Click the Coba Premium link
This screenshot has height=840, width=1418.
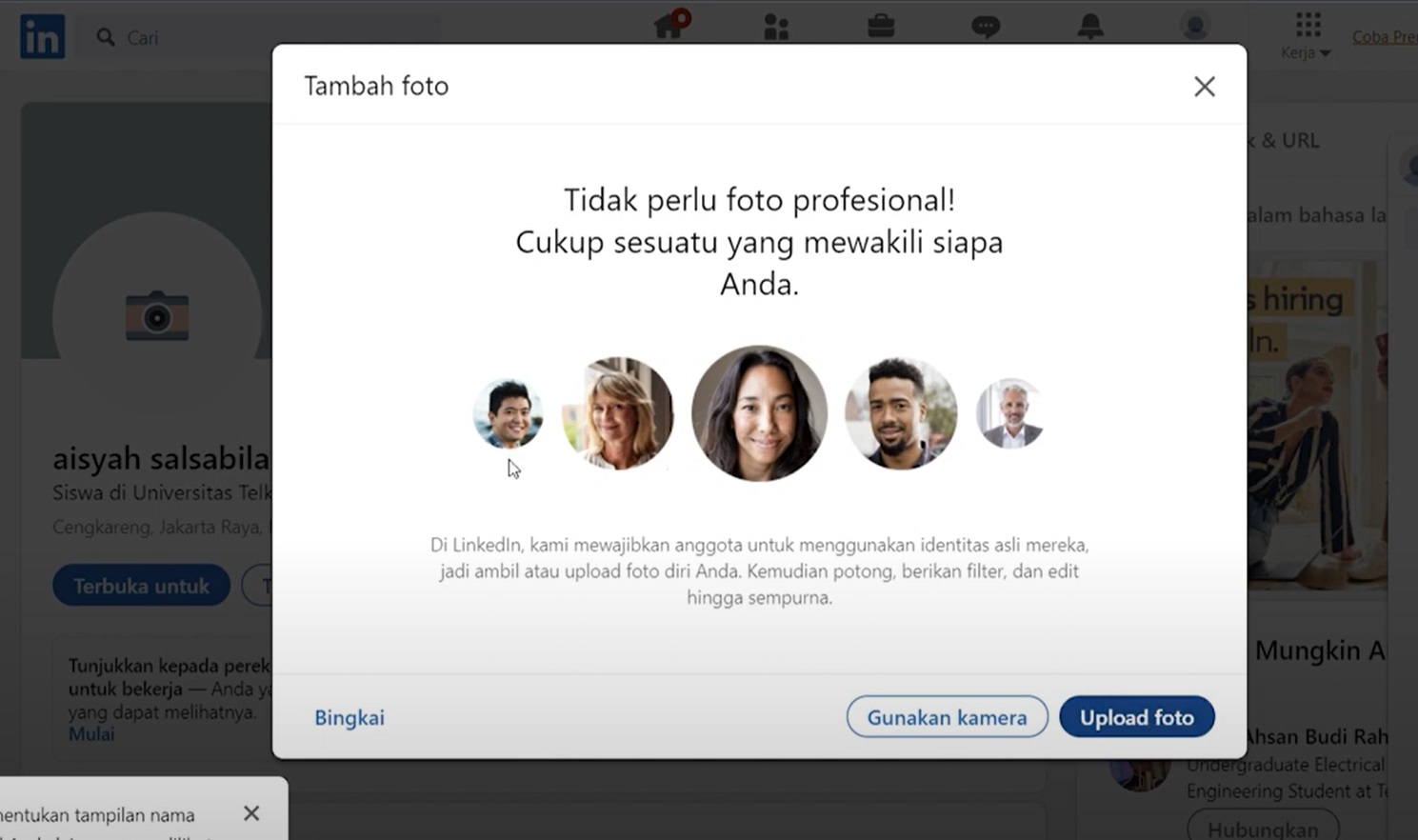pos(1384,37)
